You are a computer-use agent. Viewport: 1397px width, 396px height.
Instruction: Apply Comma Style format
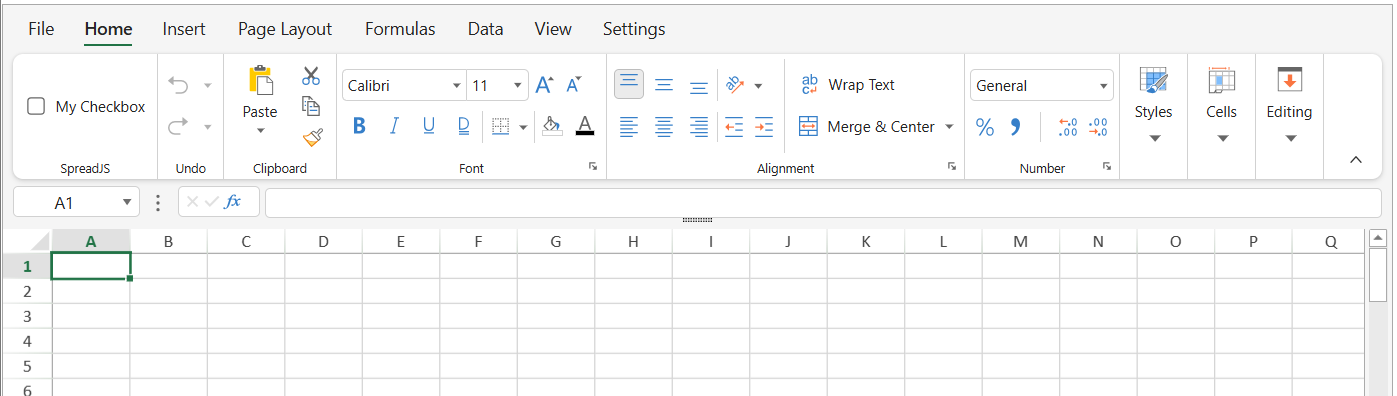pos(1015,127)
